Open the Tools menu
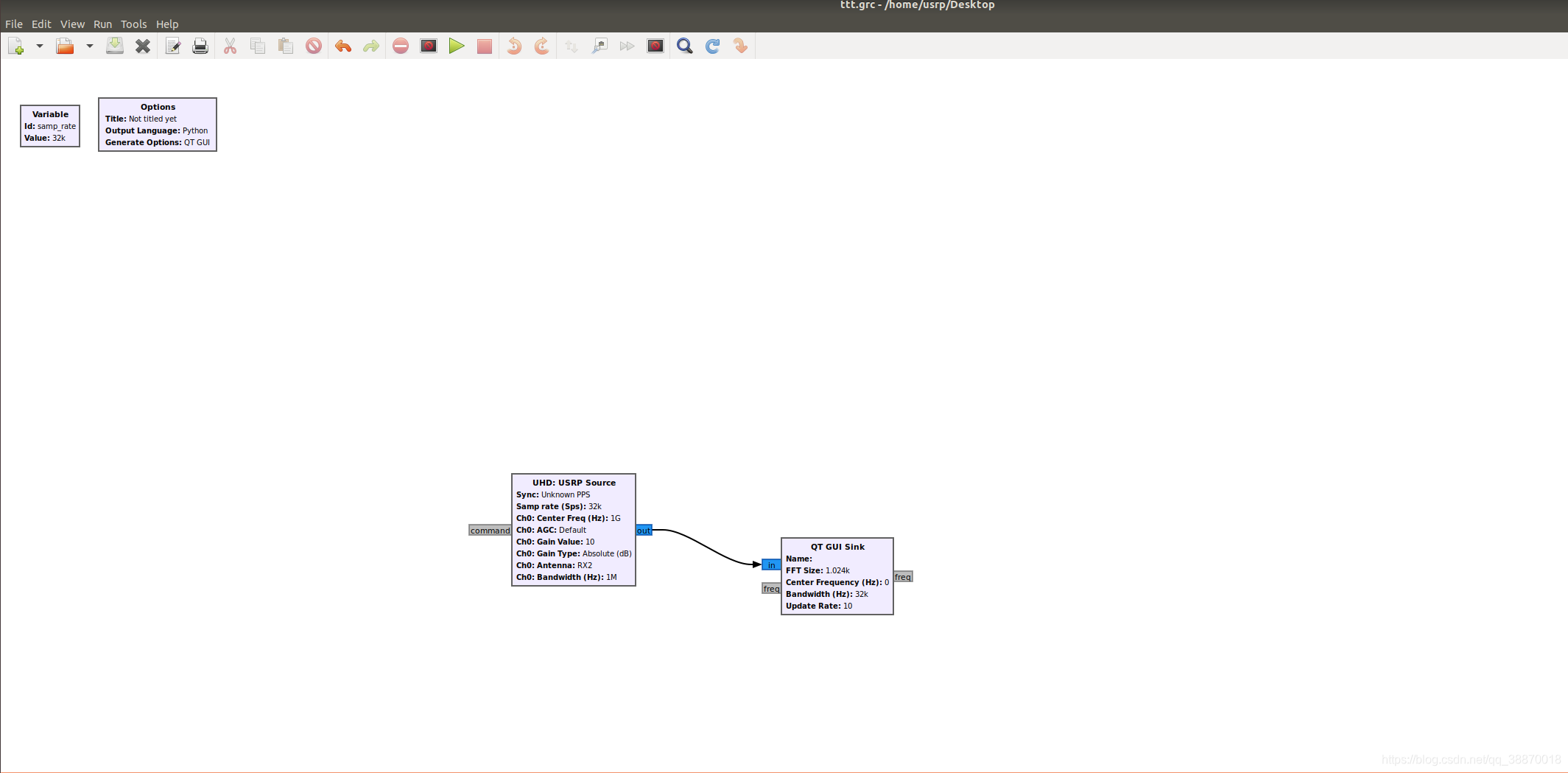This screenshot has width=1568, height=773. coord(133,24)
